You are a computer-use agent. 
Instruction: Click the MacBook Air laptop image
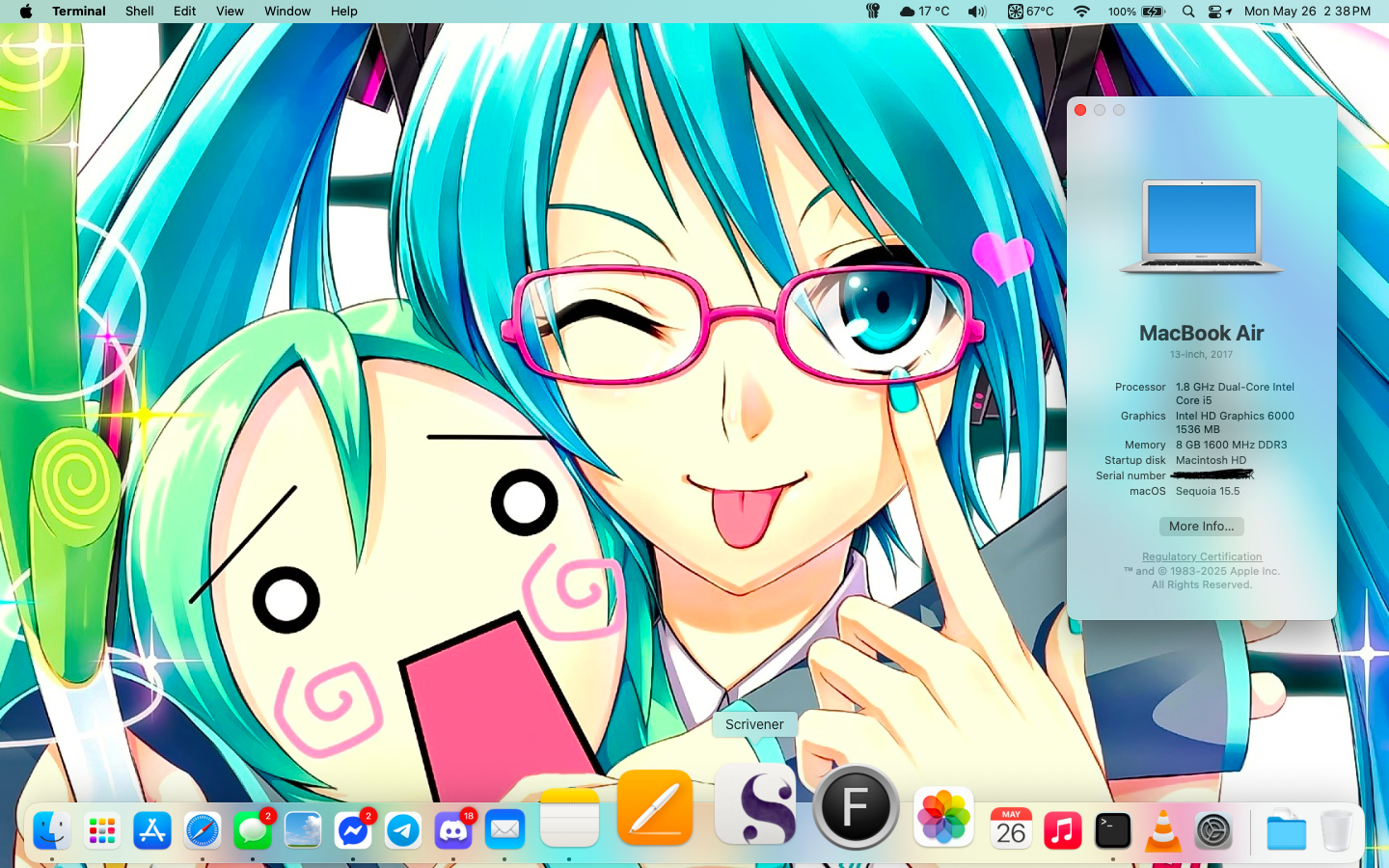[x=1202, y=228]
